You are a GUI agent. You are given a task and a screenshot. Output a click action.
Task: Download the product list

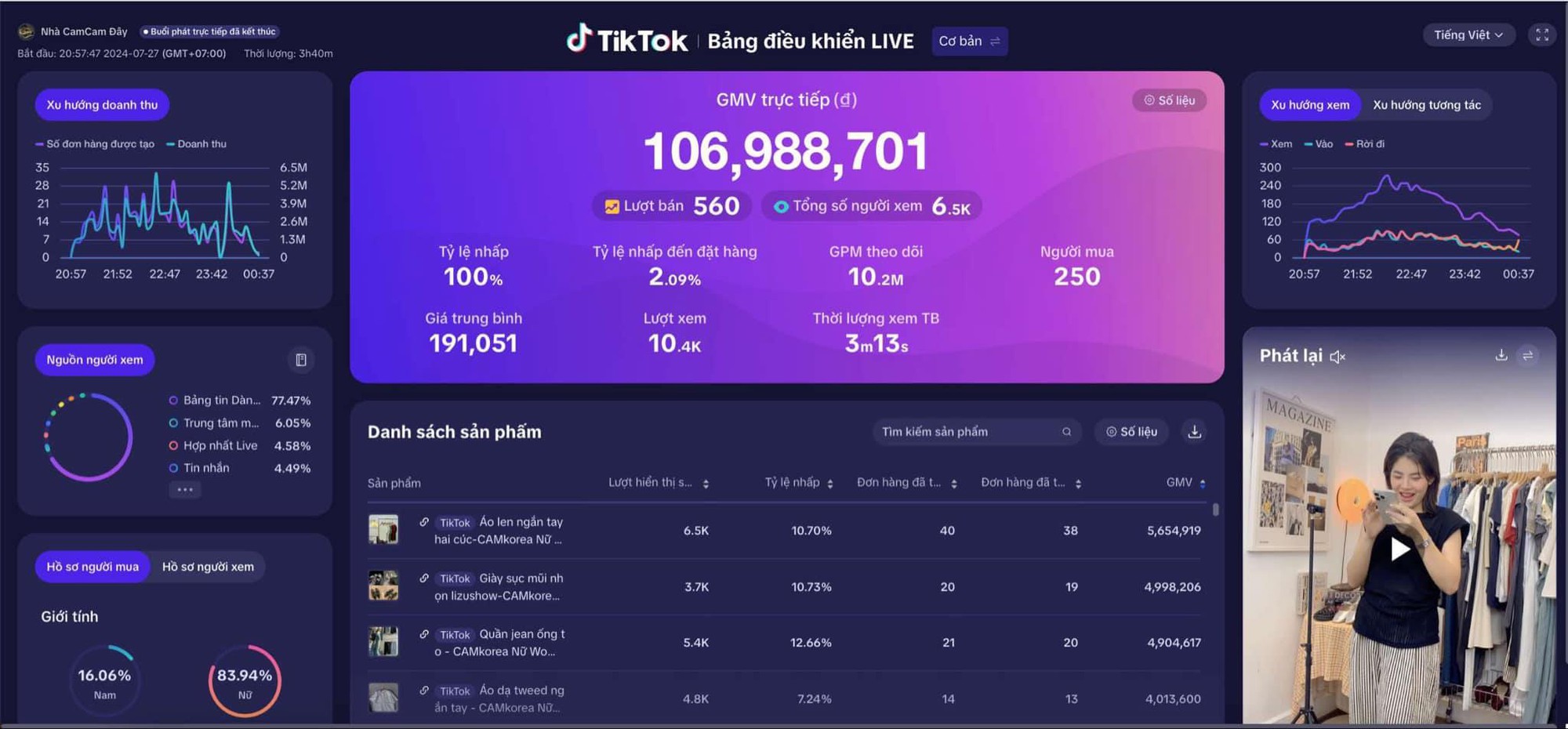tap(1194, 431)
